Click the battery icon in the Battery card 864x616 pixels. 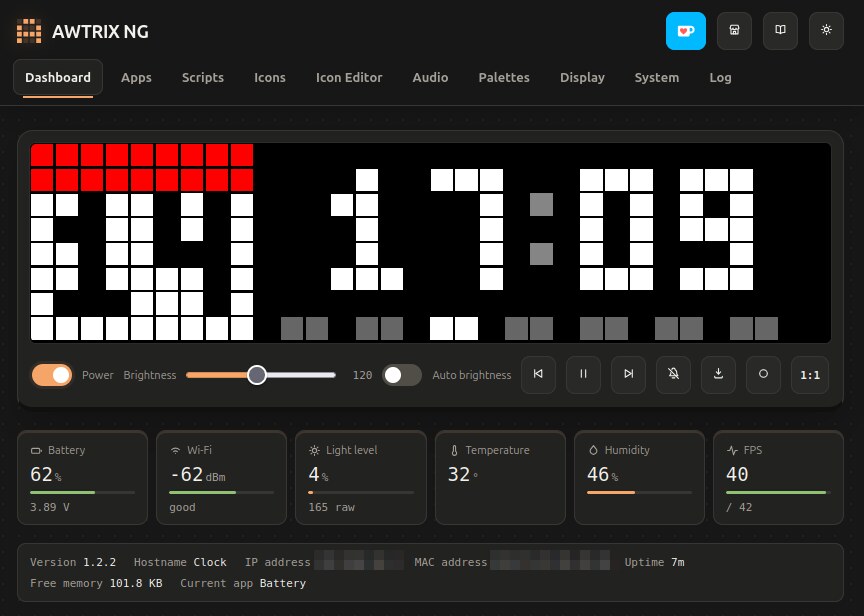click(36, 451)
